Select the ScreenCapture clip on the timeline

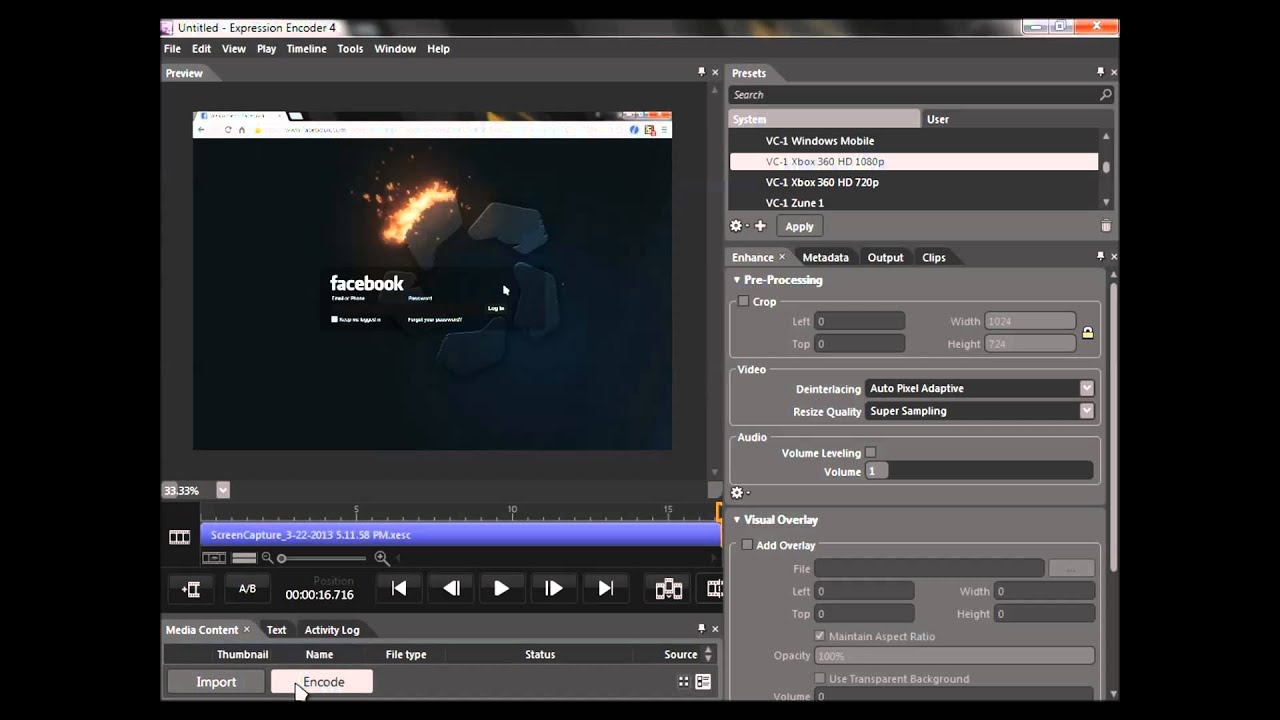click(x=460, y=535)
